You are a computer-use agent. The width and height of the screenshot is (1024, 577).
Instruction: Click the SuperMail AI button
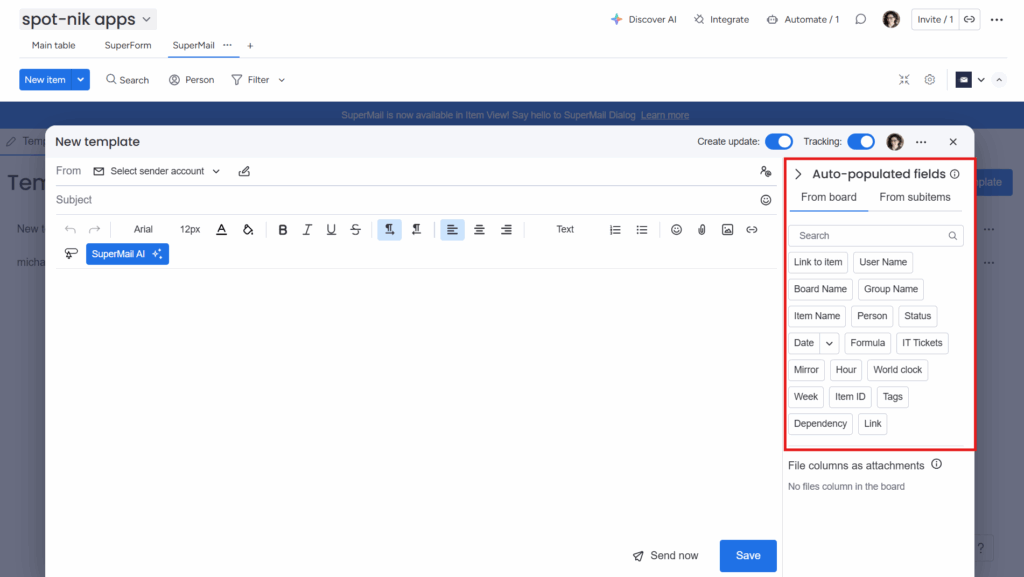127,254
